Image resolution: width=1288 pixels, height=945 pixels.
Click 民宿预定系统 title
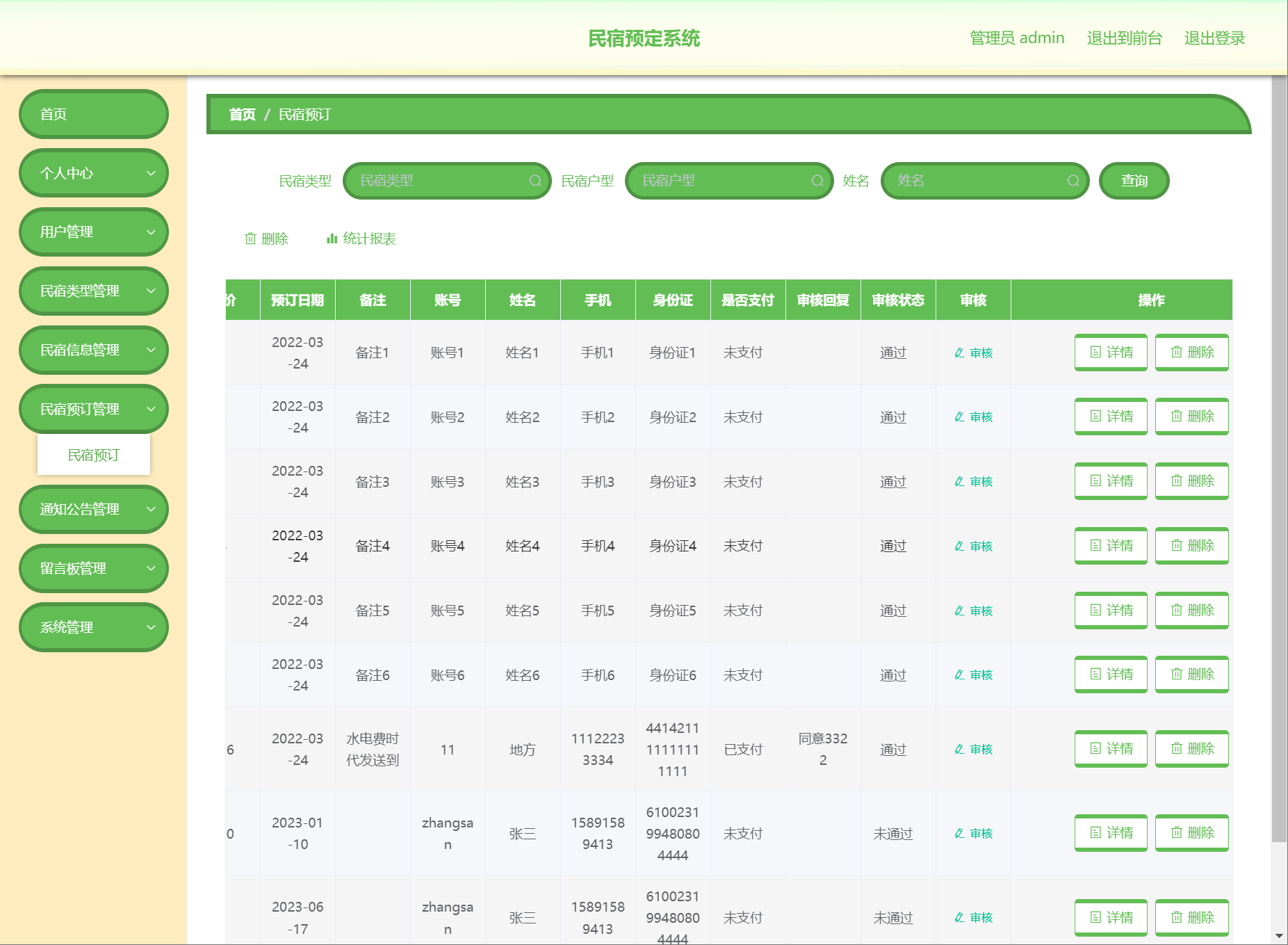(644, 38)
